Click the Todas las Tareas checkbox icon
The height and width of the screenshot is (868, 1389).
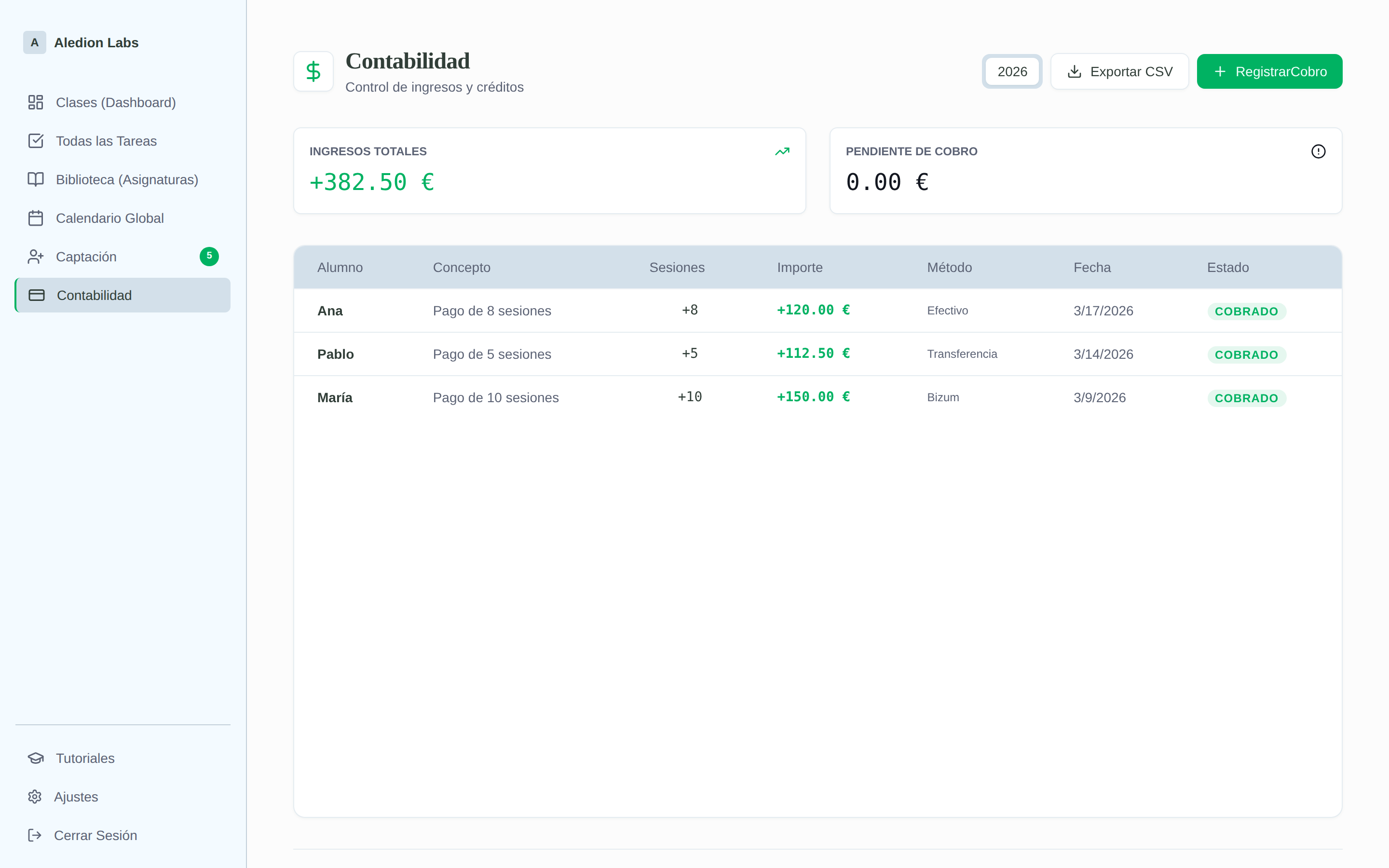(x=36, y=141)
